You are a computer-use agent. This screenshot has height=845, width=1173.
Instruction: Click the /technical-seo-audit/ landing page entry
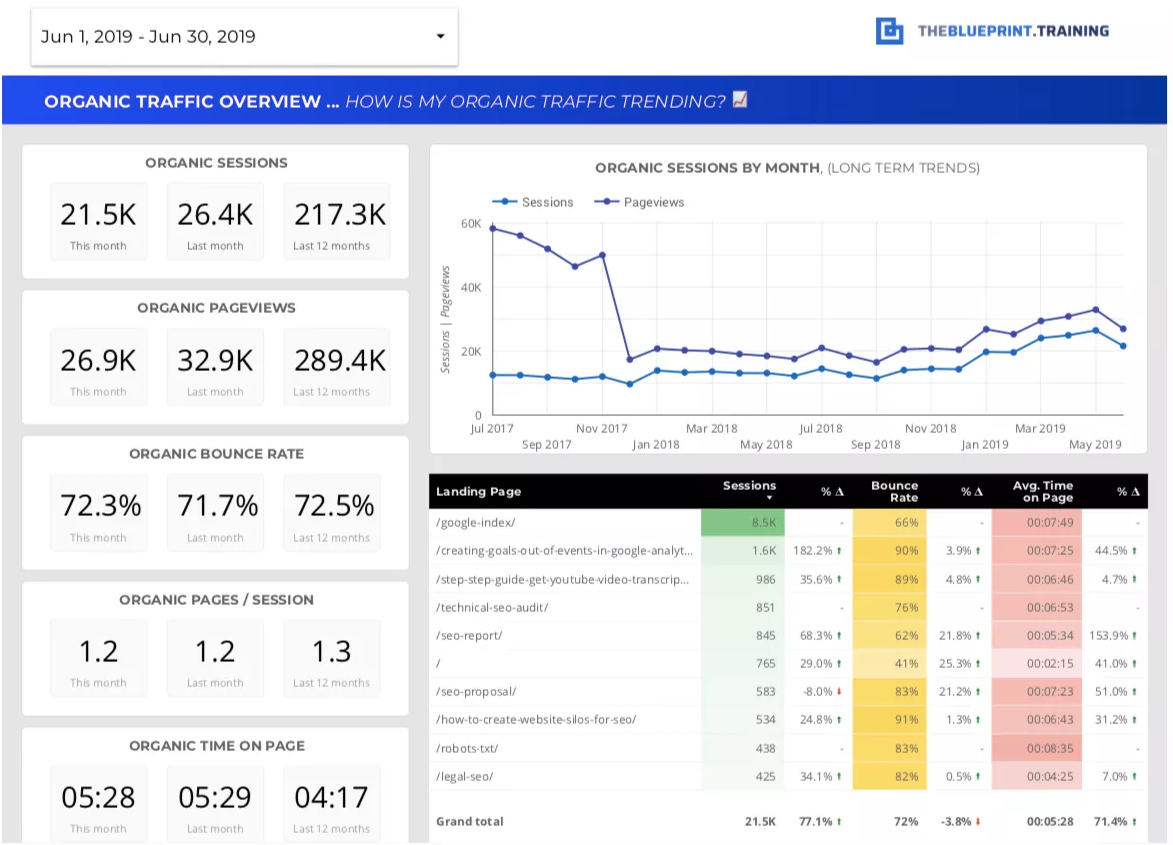point(492,608)
